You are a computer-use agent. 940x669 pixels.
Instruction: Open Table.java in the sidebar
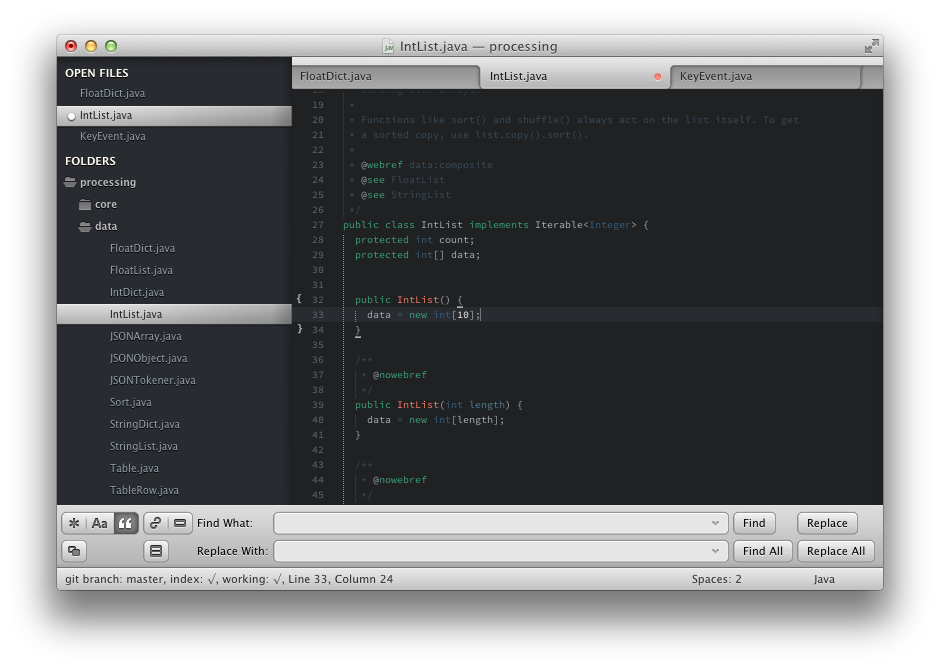[134, 468]
